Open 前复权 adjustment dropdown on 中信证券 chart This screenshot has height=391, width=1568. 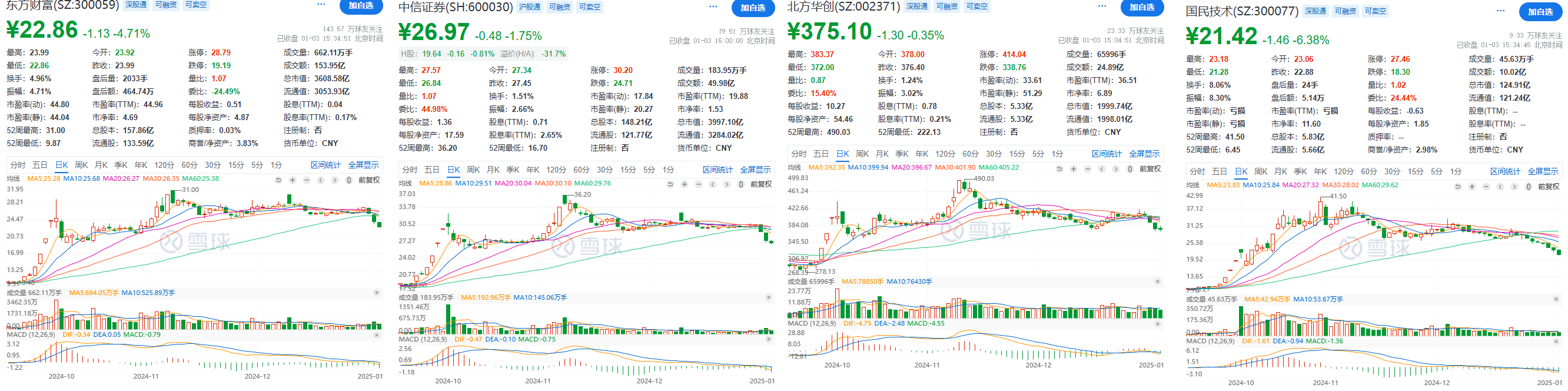[761, 184]
